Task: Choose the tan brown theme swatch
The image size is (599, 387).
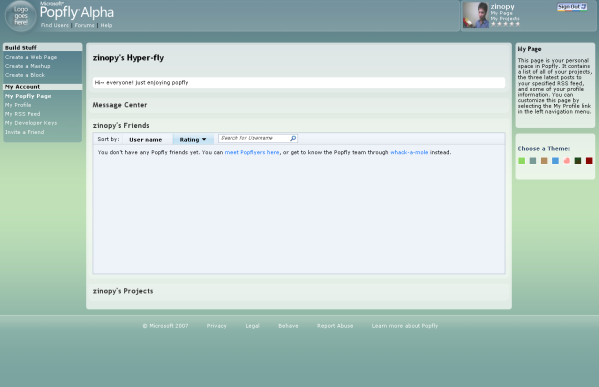Action: (x=544, y=161)
